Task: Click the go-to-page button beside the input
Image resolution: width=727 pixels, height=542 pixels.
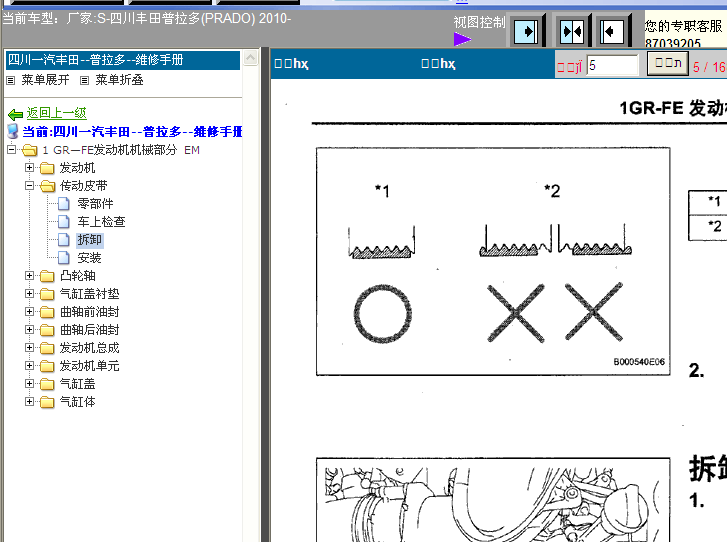Action: (668, 64)
